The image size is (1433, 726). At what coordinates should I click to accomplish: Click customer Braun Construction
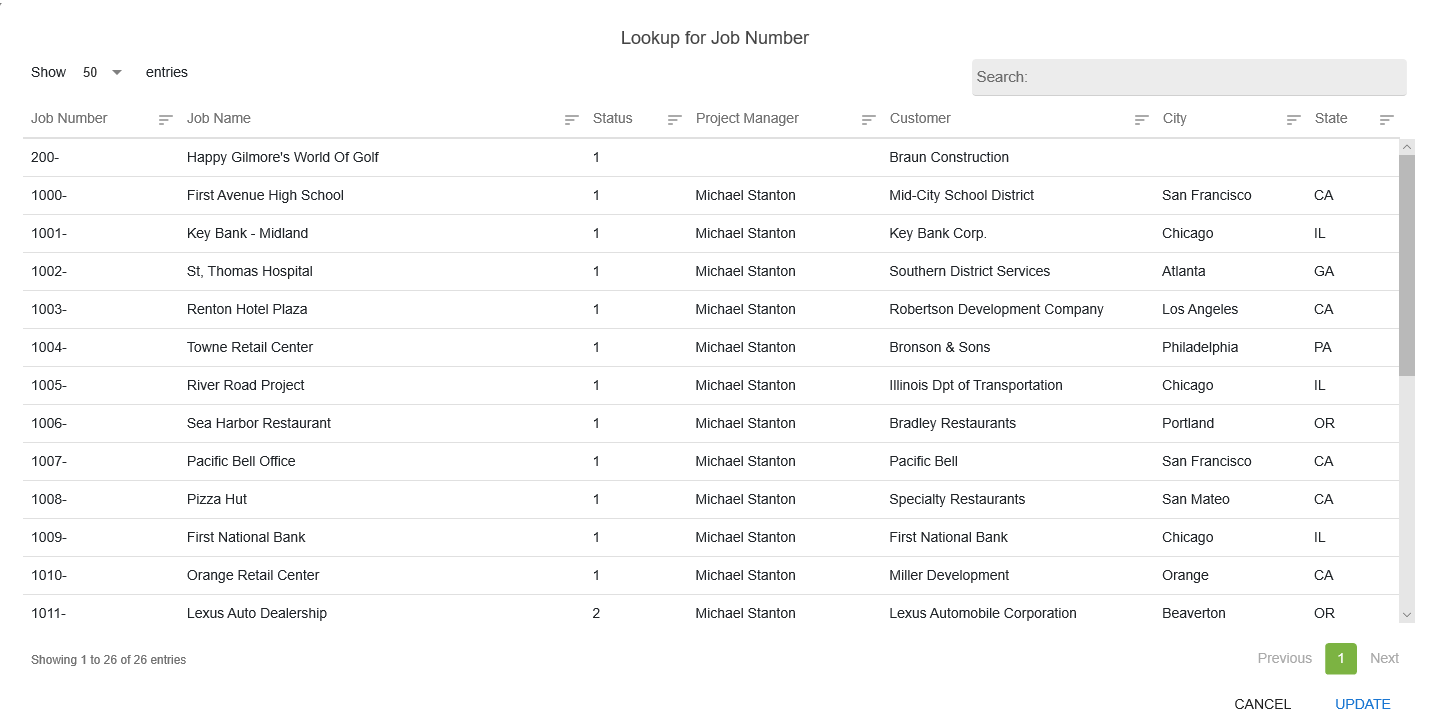949,157
